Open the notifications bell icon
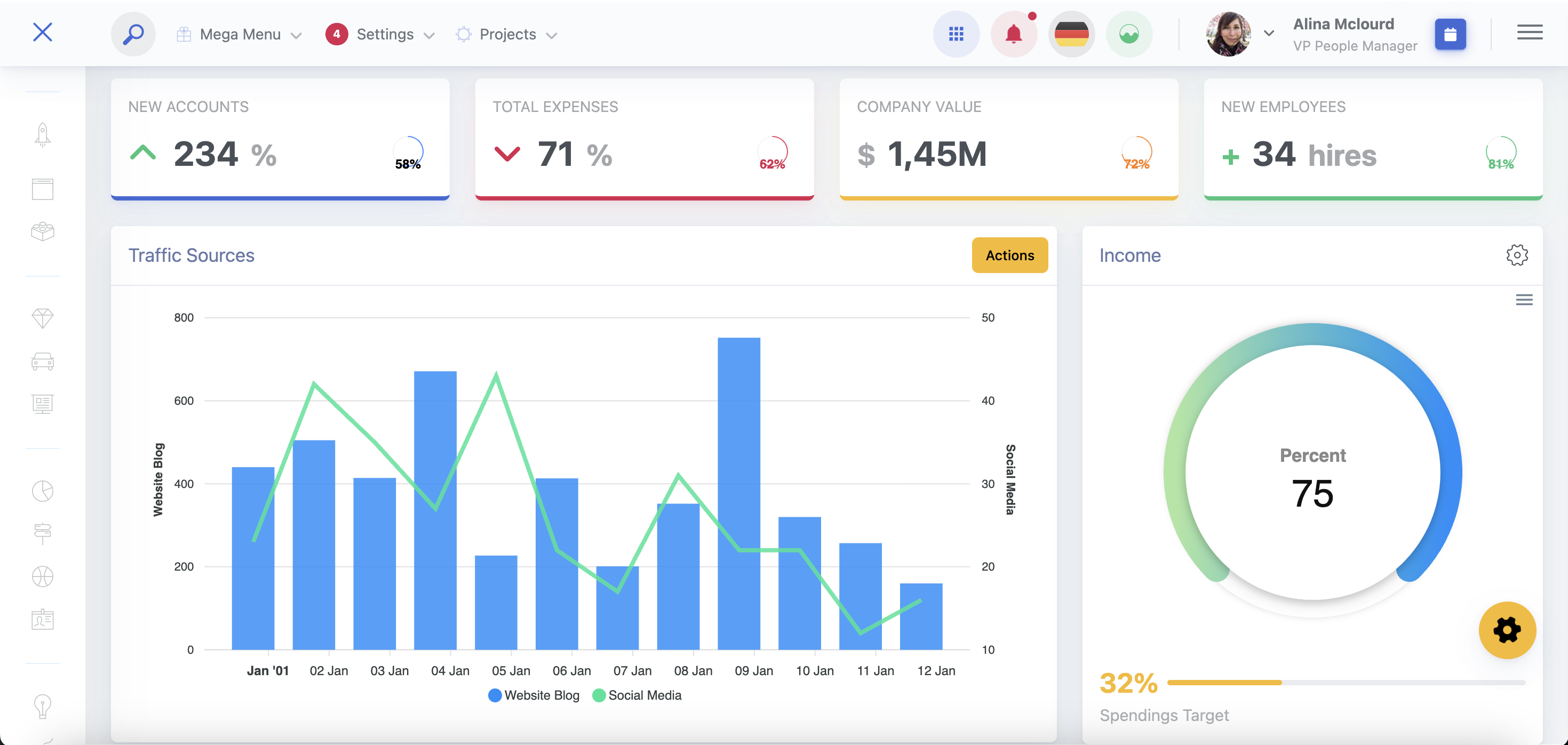The width and height of the screenshot is (1568, 745). click(x=1014, y=34)
